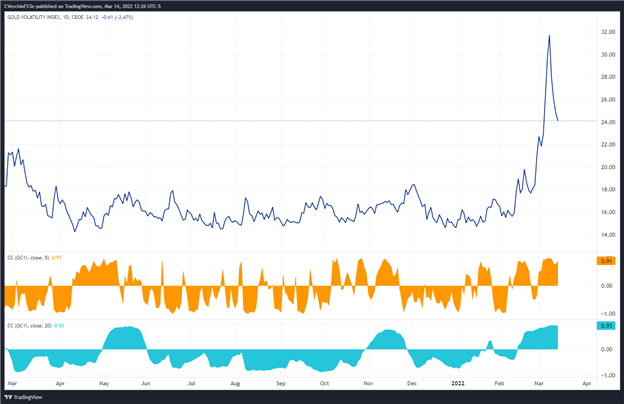624x404 pixels.
Task: Click the 22.00 price axis label
Action: pyautogui.click(x=608, y=144)
